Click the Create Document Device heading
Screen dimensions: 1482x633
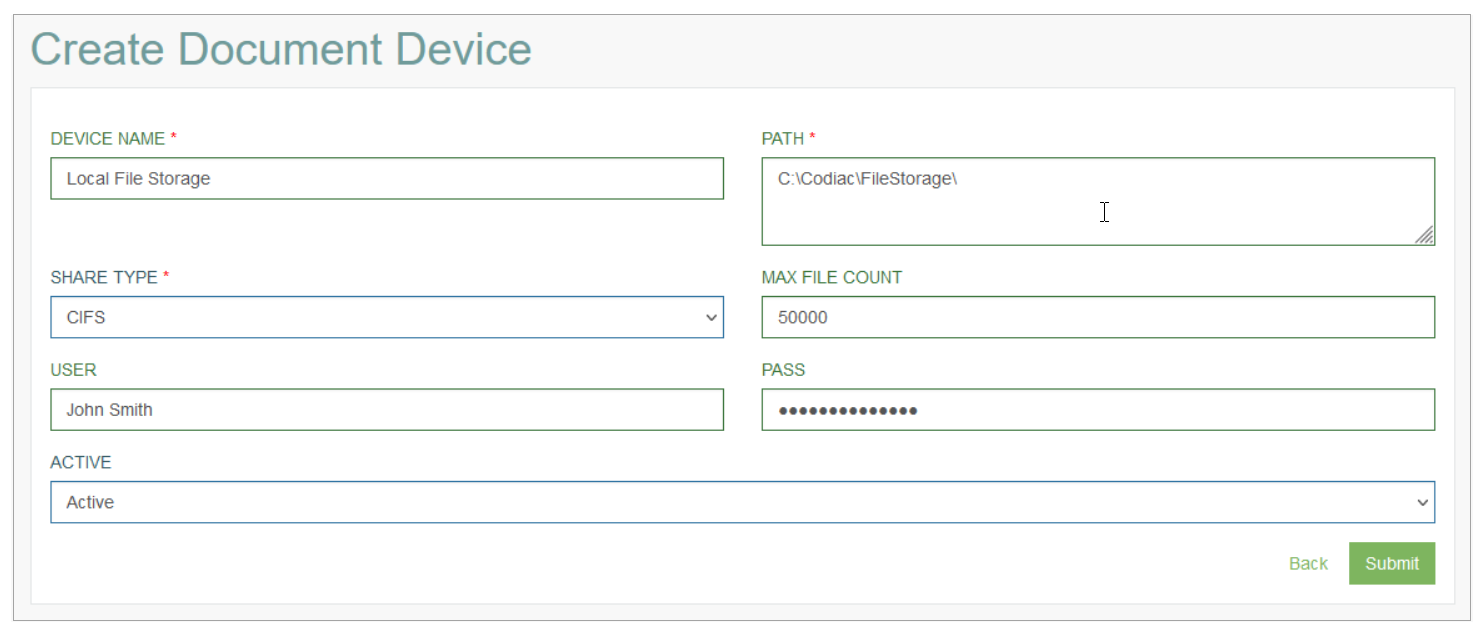tap(281, 49)
